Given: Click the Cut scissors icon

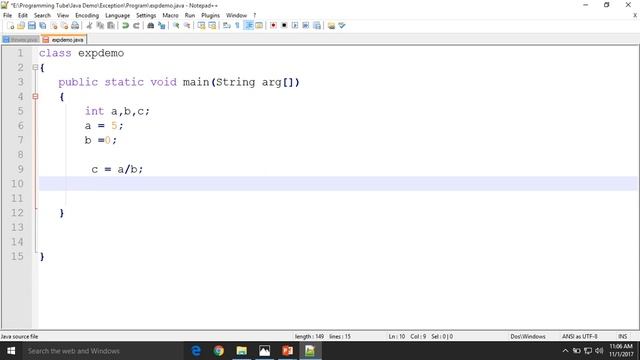Looking at the screenshot, I should (89, 26).
